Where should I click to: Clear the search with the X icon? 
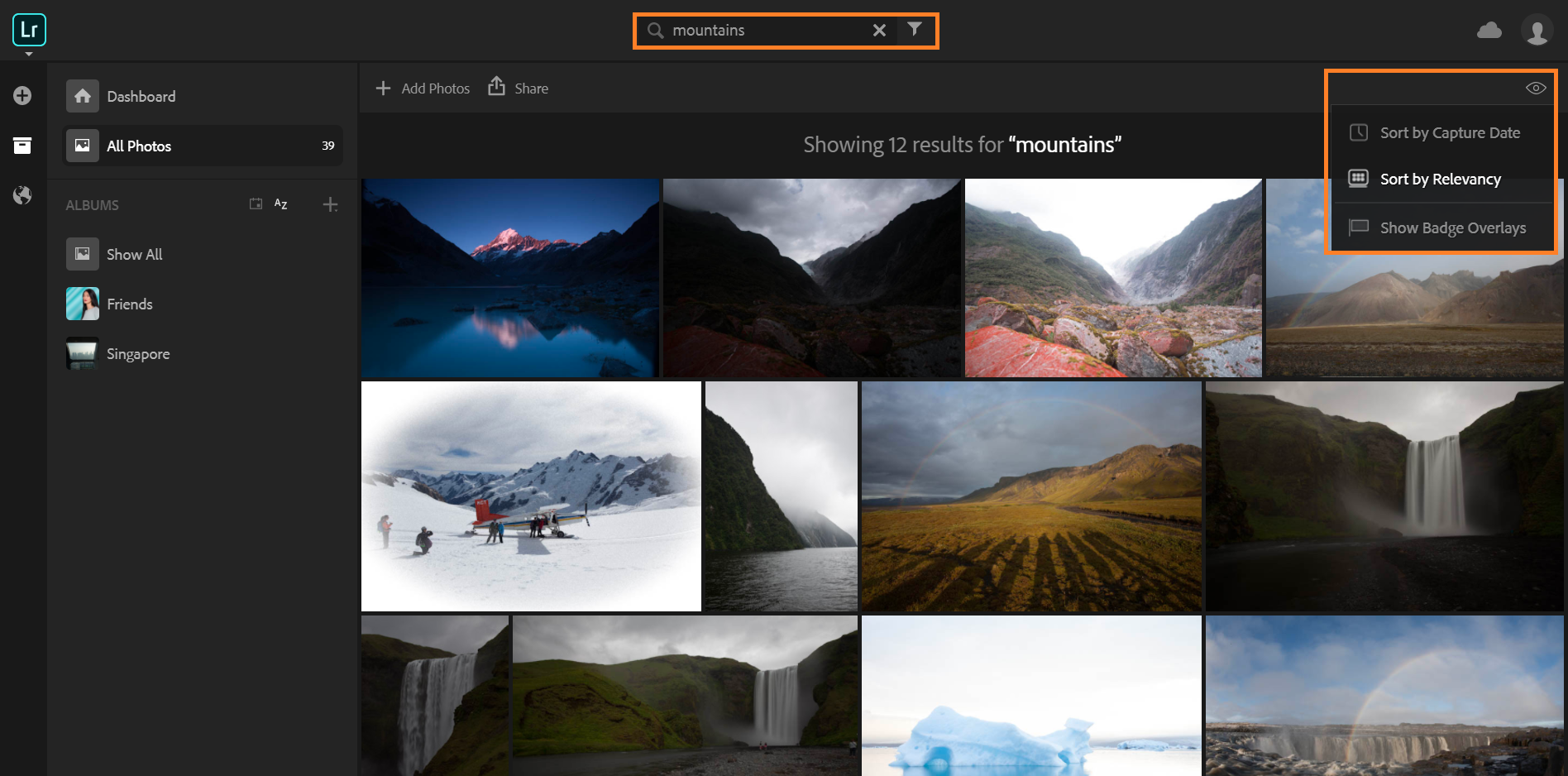pyautogui.click(x=878, y=30)
